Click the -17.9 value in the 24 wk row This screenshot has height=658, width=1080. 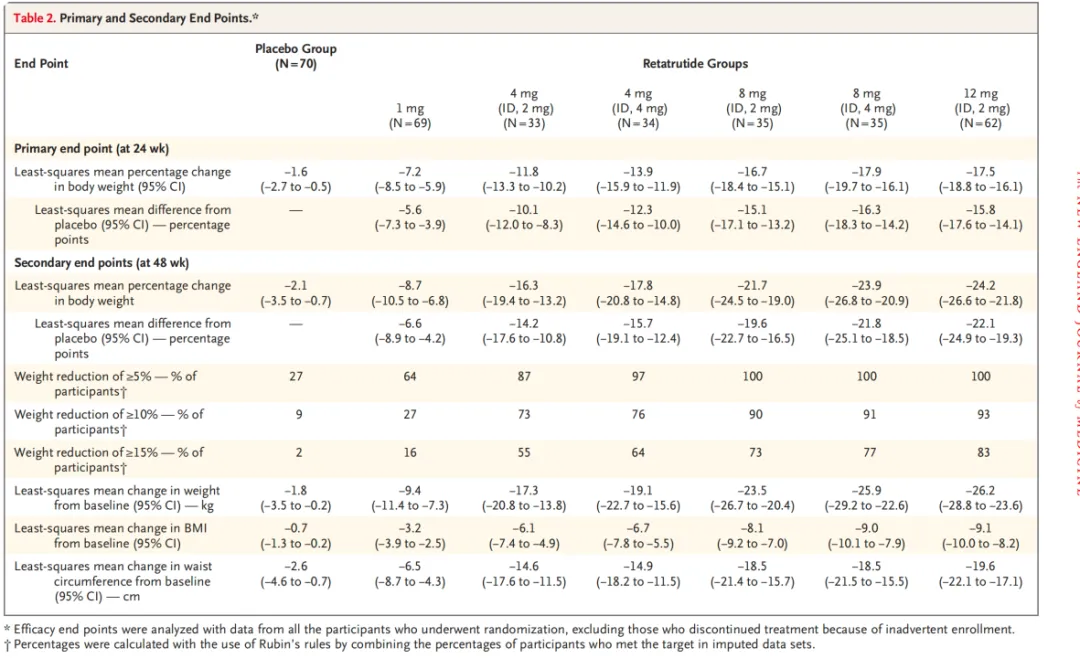pos(867,172)
